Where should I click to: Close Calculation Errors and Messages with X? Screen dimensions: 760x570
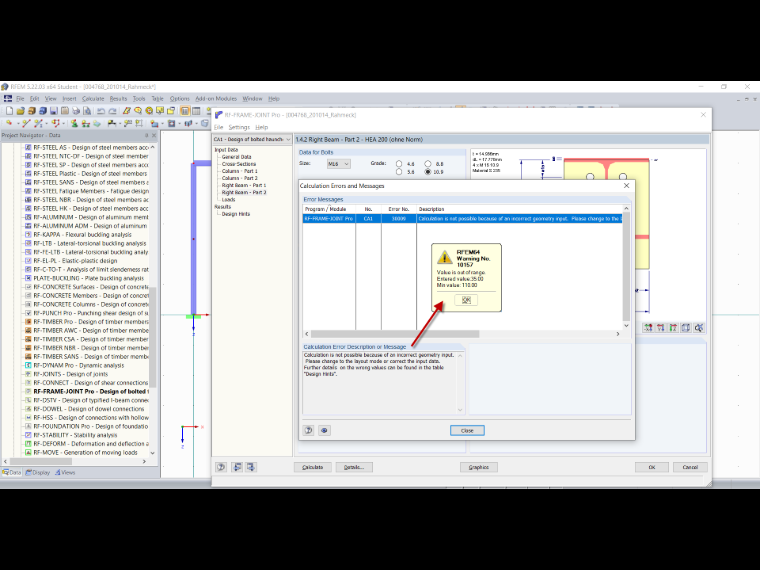[x=626, y=186]
